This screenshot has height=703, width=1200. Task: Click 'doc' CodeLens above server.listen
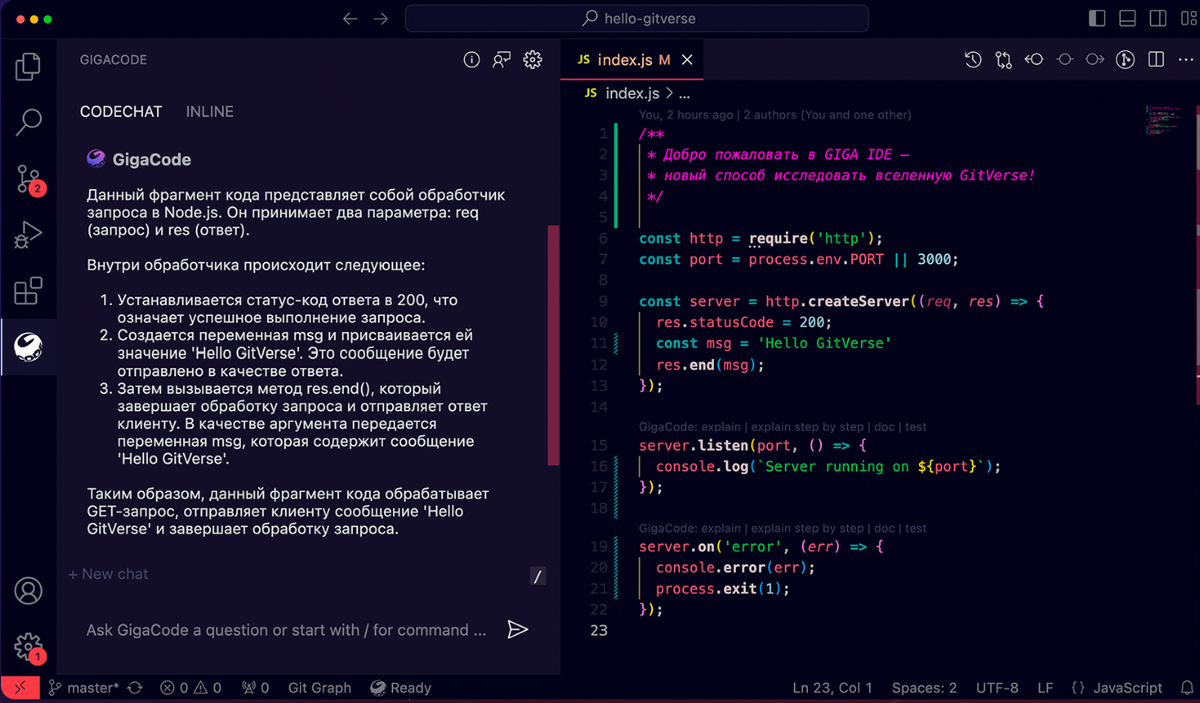(884, 427)
